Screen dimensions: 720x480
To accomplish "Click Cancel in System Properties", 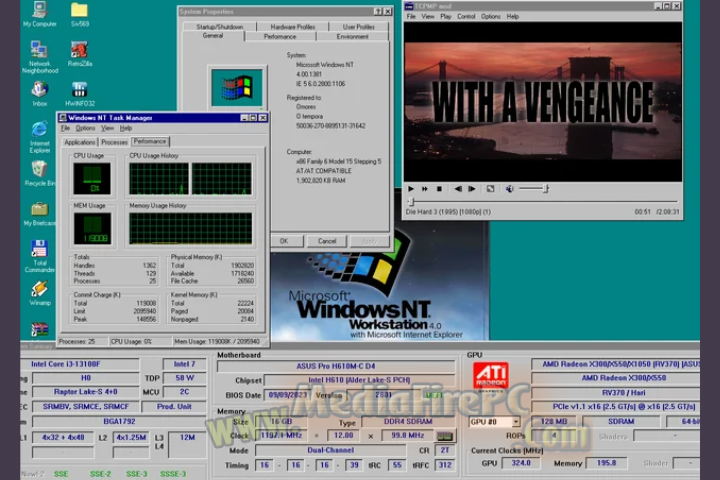I will (327, 241).
